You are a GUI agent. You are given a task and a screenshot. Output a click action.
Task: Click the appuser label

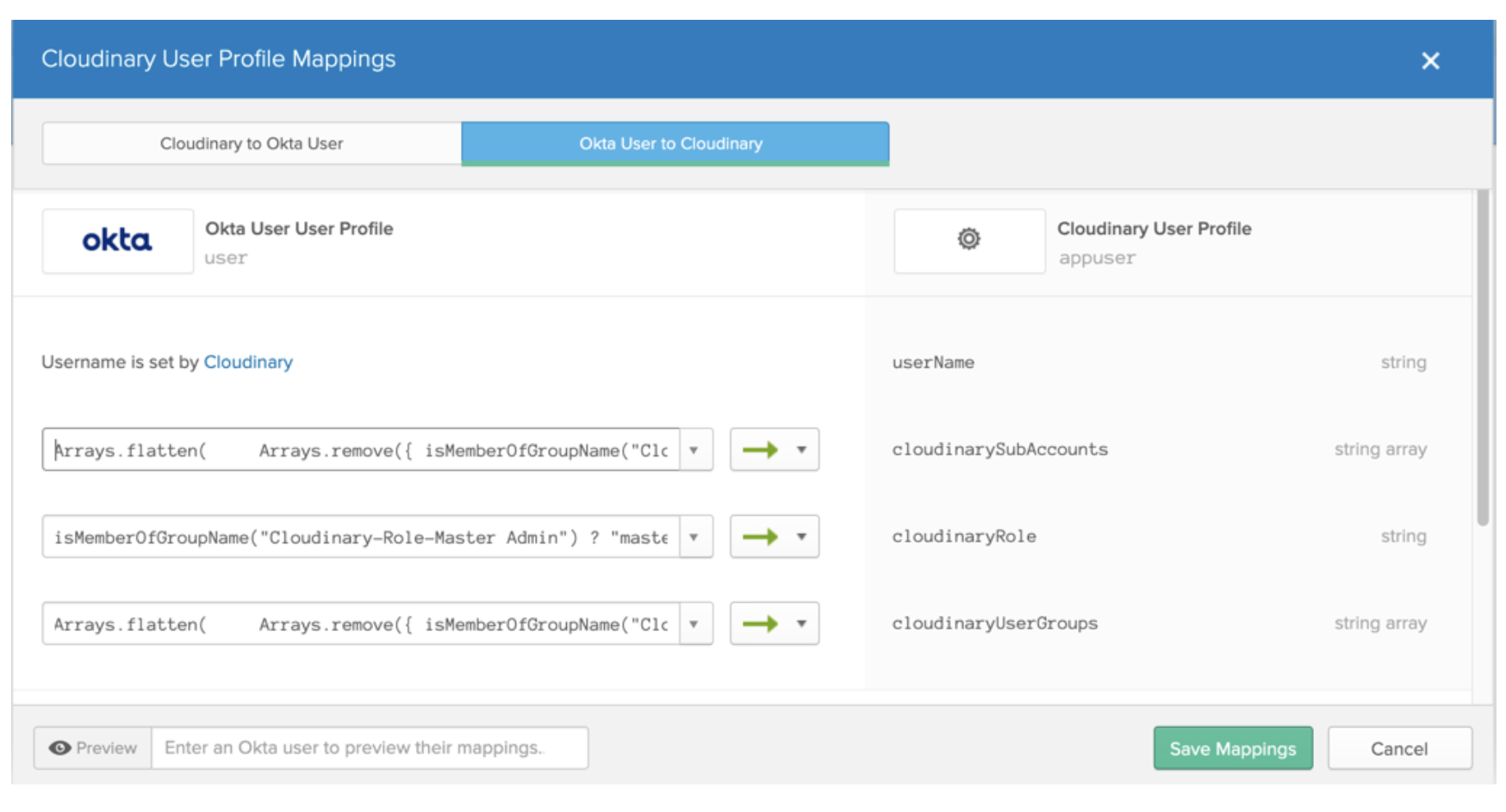[1097, 258]
